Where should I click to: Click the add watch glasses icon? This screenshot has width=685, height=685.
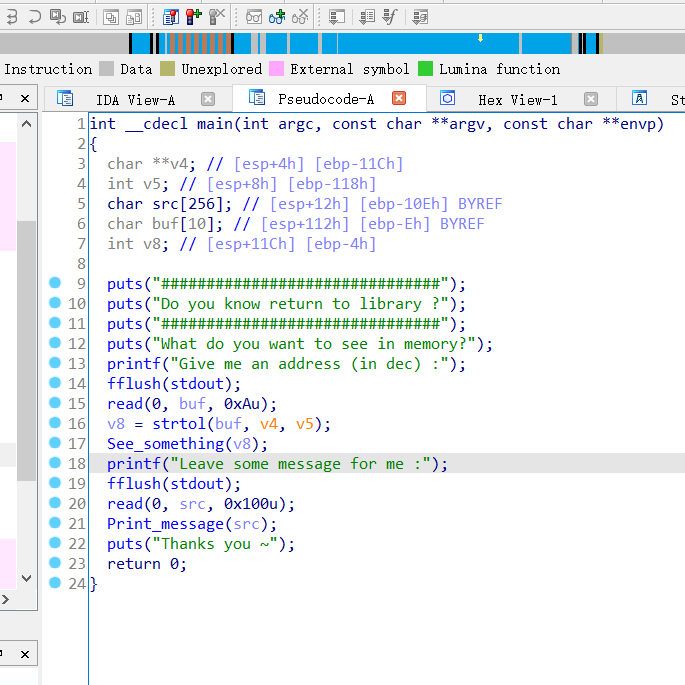tap(277, 17)
